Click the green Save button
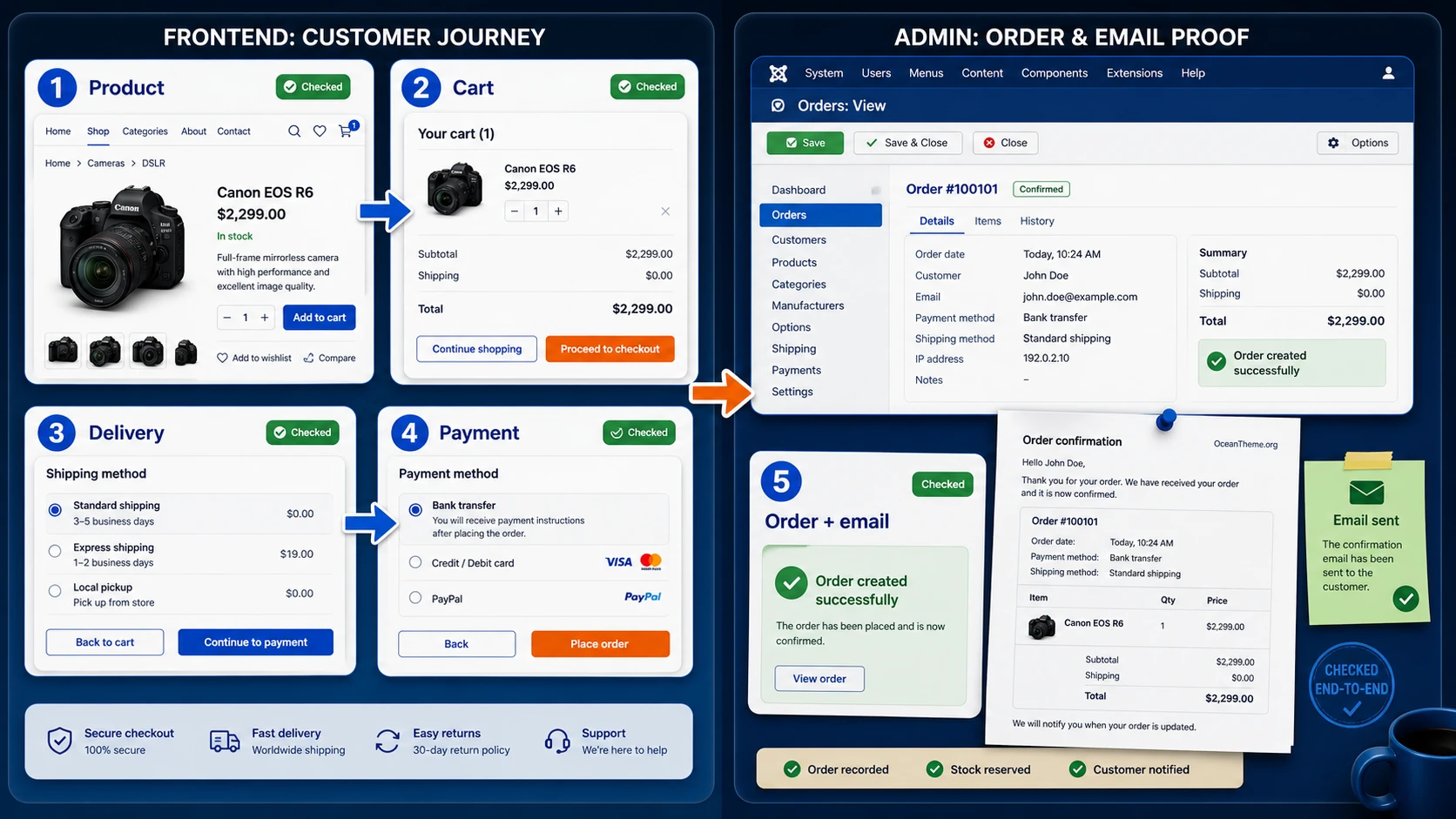The height and width of the screenshot is (819, 1456). tap(806, 143)
